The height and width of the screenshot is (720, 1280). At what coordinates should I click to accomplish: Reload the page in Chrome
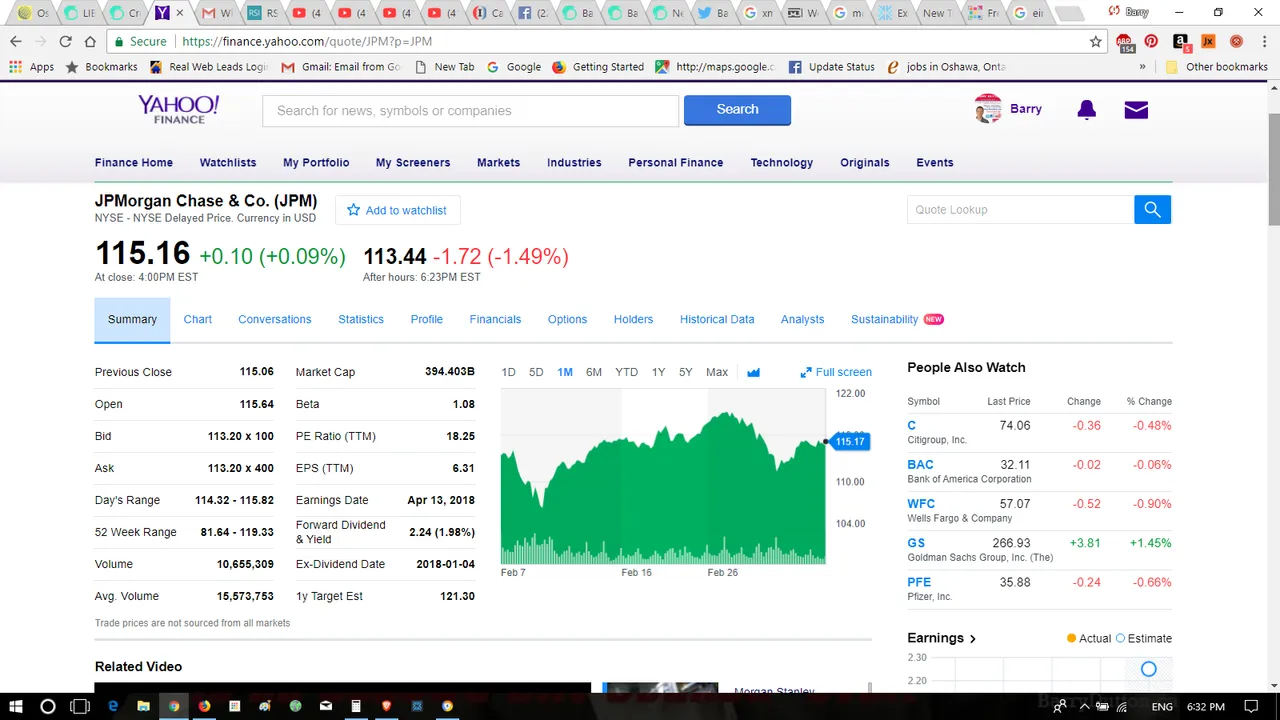(x=65, y=41)
